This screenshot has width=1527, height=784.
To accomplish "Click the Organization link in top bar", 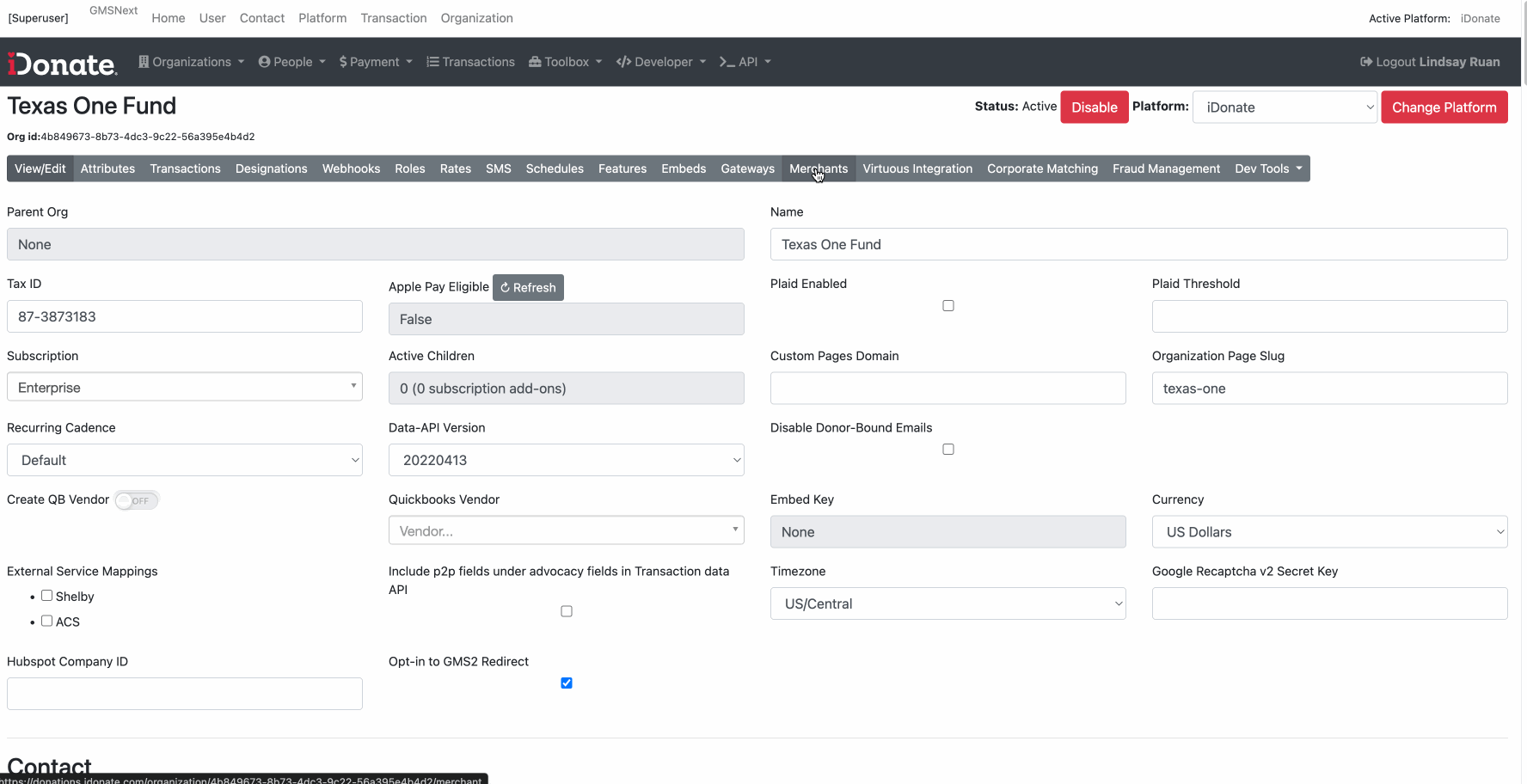I will click(x=477, y=18).
